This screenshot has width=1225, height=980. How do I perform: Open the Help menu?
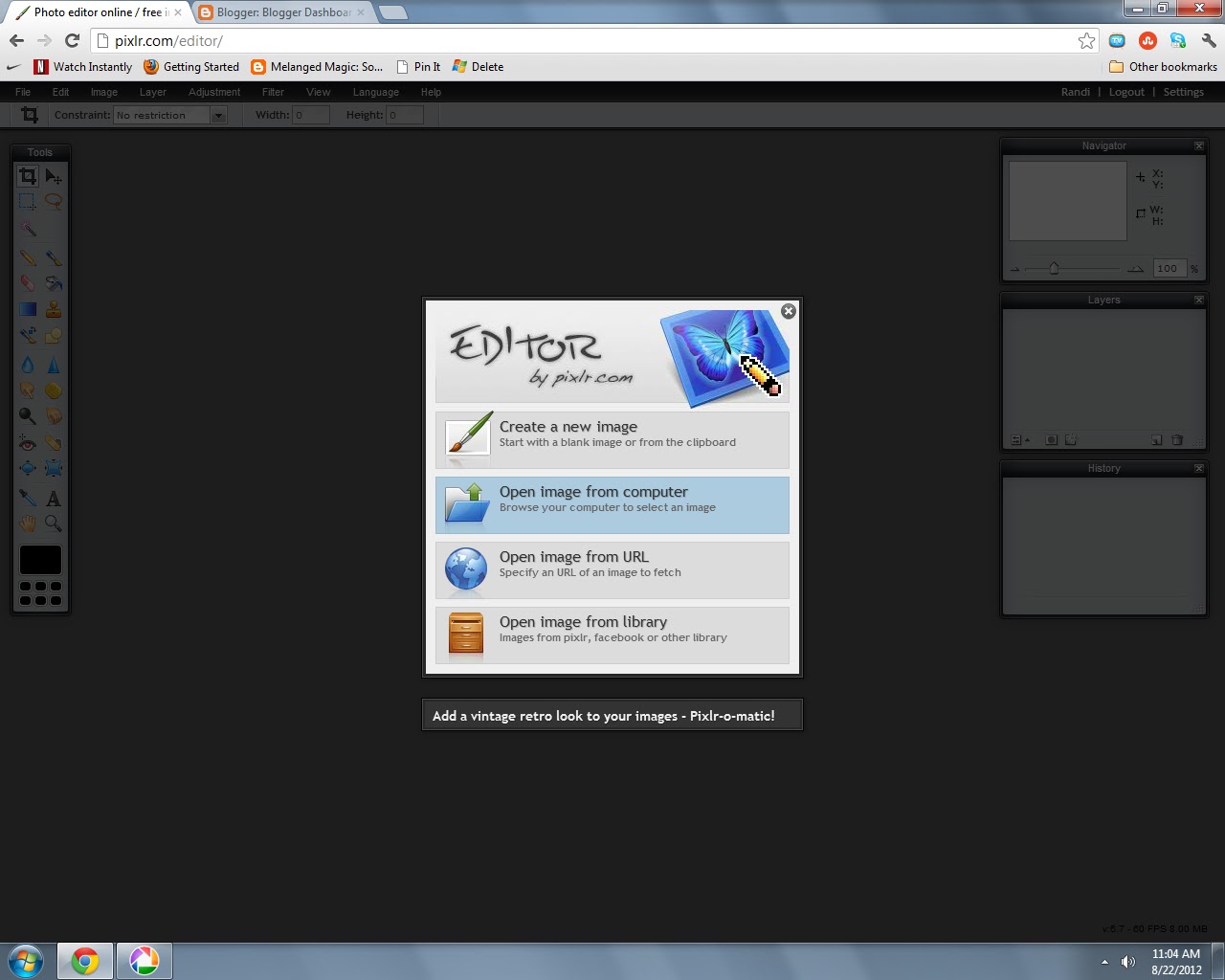point(431,92)
